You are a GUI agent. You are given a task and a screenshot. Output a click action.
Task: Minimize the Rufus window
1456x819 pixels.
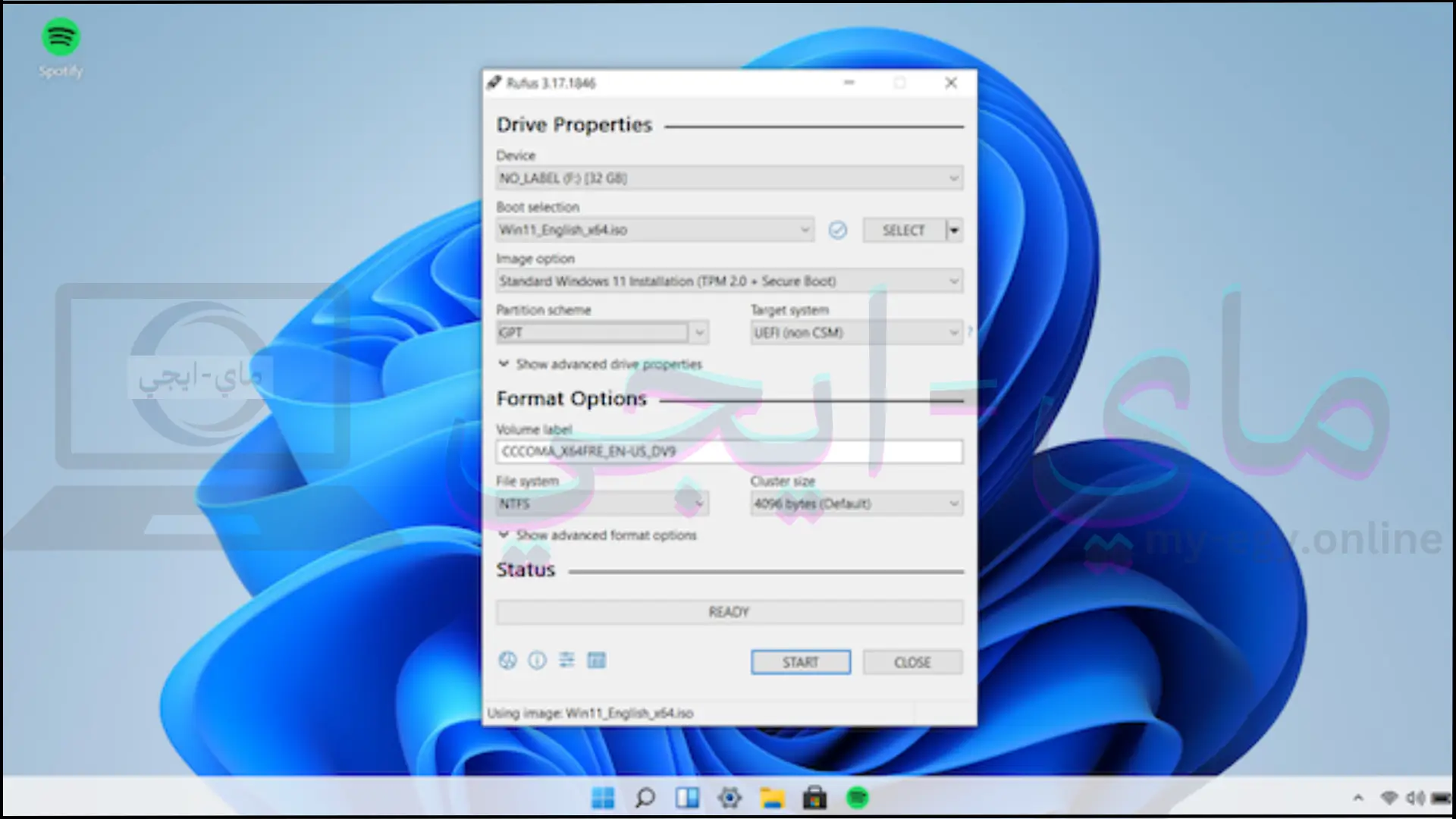849,83
